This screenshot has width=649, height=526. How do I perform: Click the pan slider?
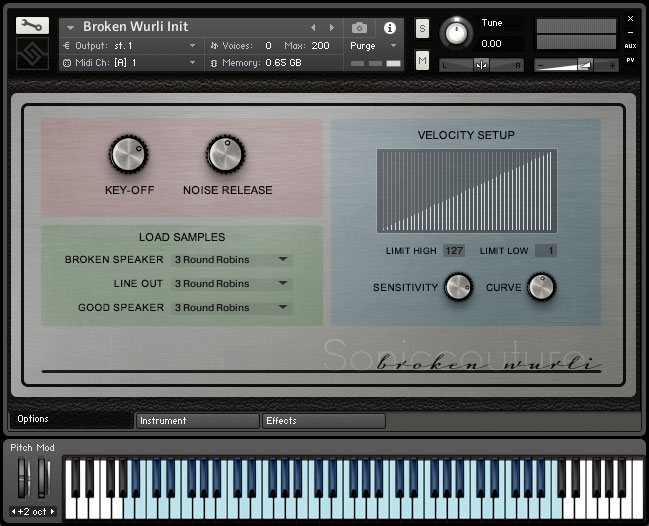[481, 65]
